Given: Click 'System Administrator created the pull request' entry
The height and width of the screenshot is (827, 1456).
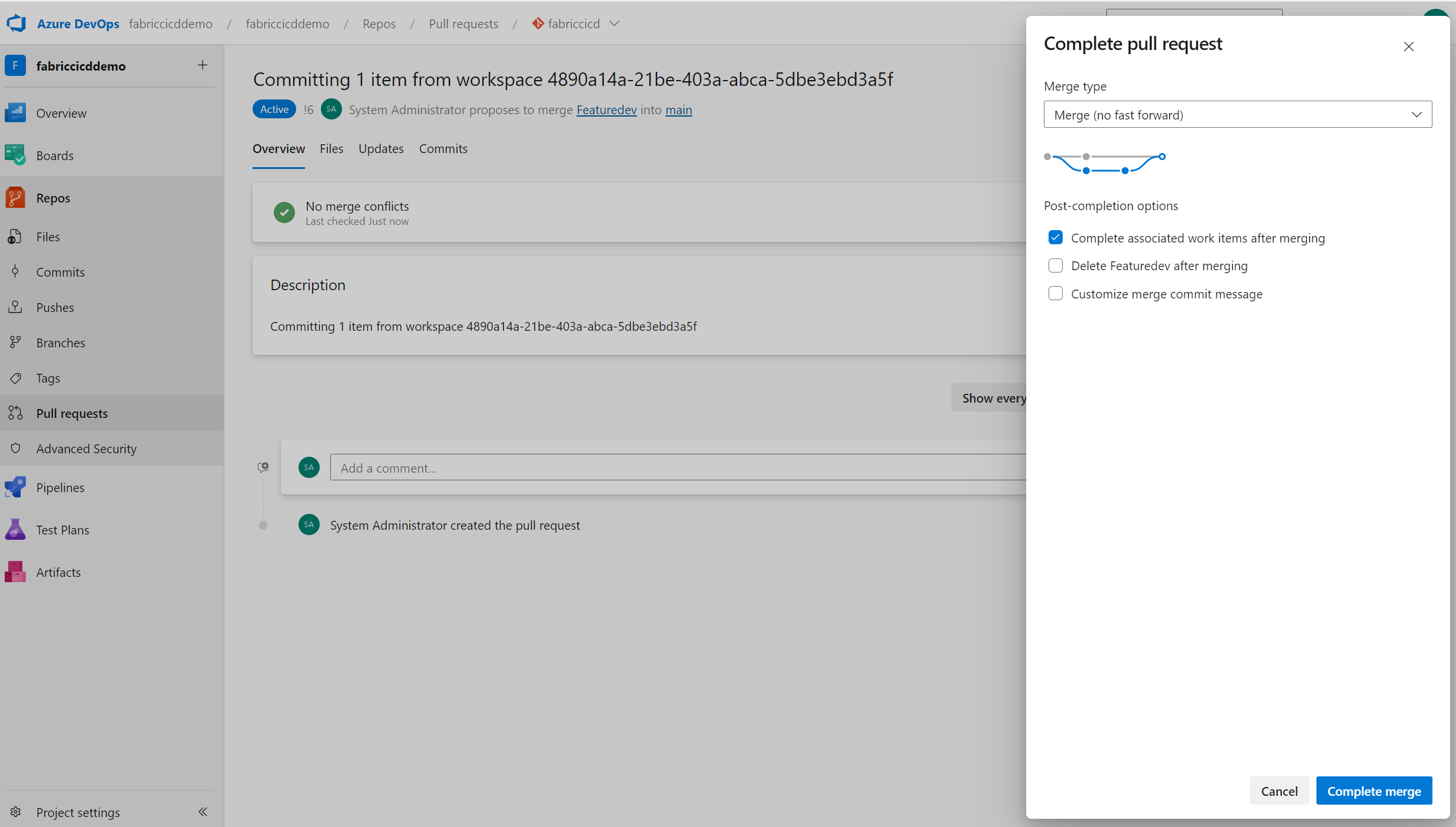Looking at the screenshot, I should click(455, 525).
